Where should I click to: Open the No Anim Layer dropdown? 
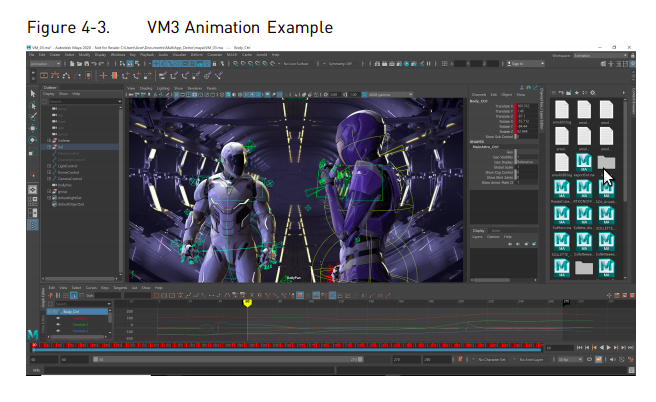tap(530, 359)
